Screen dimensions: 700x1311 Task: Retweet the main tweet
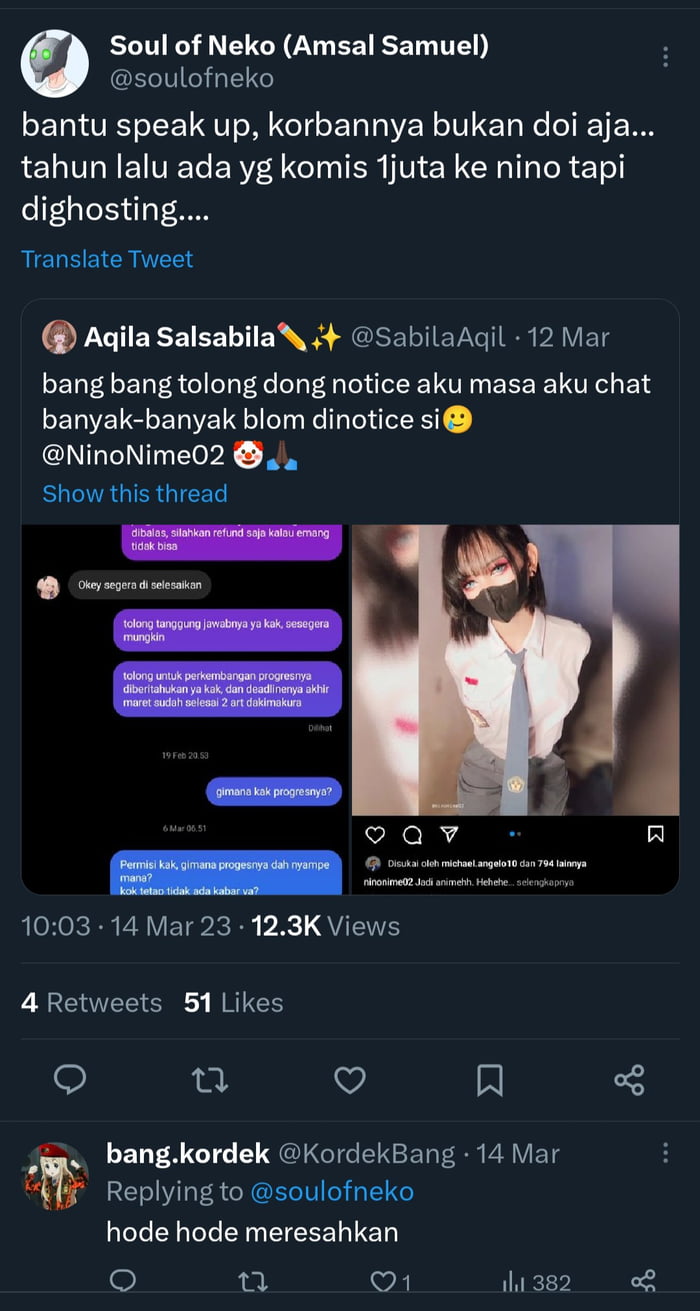pyautogui.click(x=210, y=1080)
